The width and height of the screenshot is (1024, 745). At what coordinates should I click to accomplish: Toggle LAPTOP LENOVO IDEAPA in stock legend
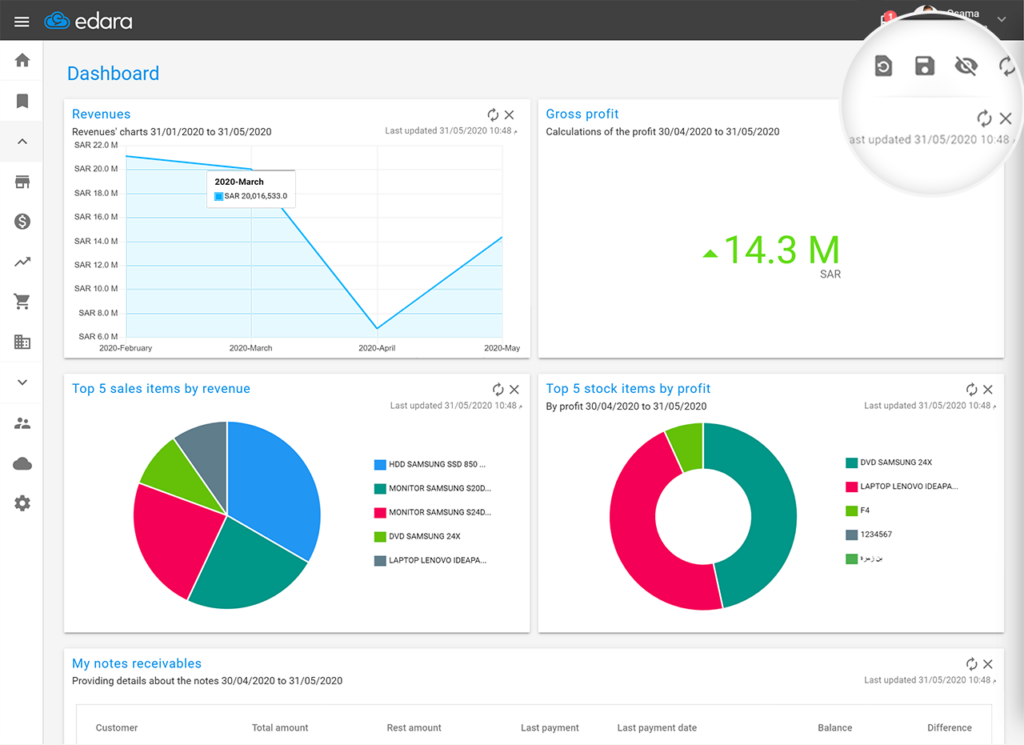[x=902, y=486]
